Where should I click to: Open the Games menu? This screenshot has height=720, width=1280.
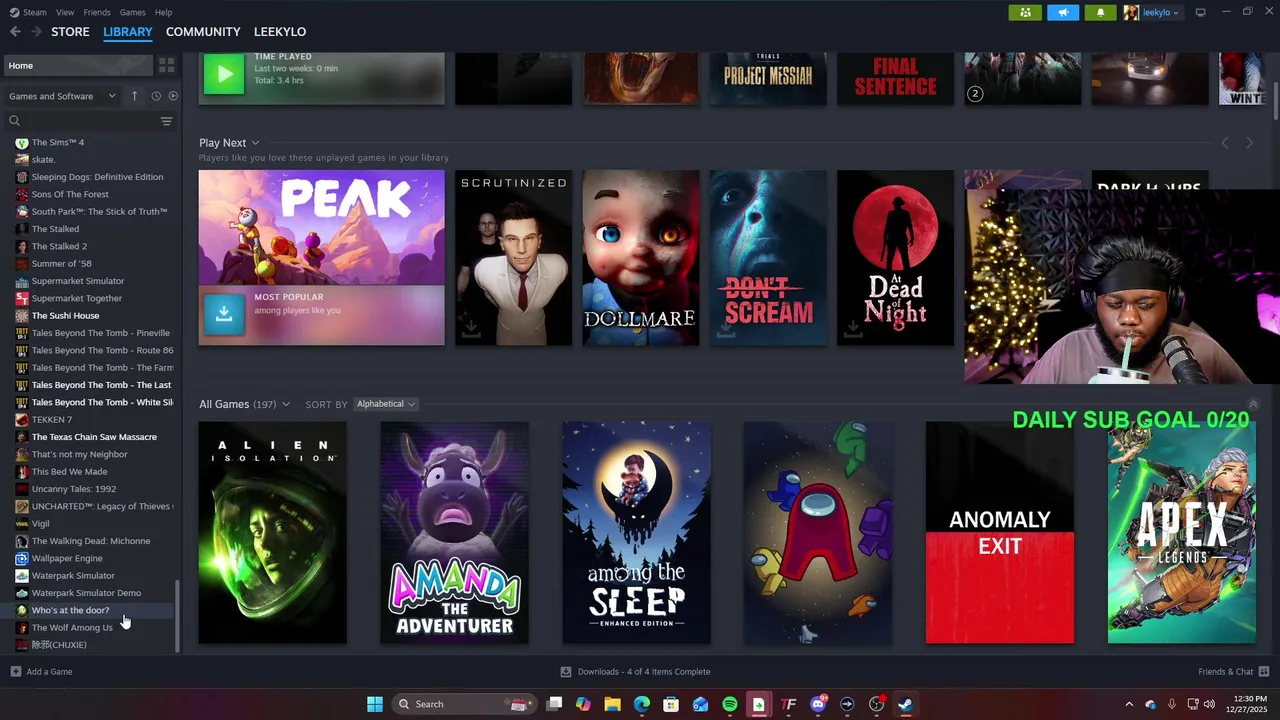coord(132,12)
